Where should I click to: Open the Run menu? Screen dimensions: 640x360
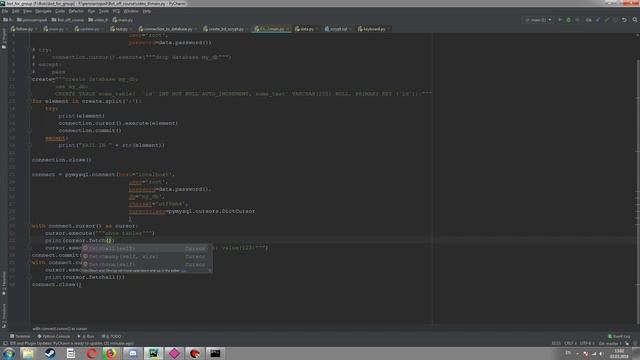91,11
